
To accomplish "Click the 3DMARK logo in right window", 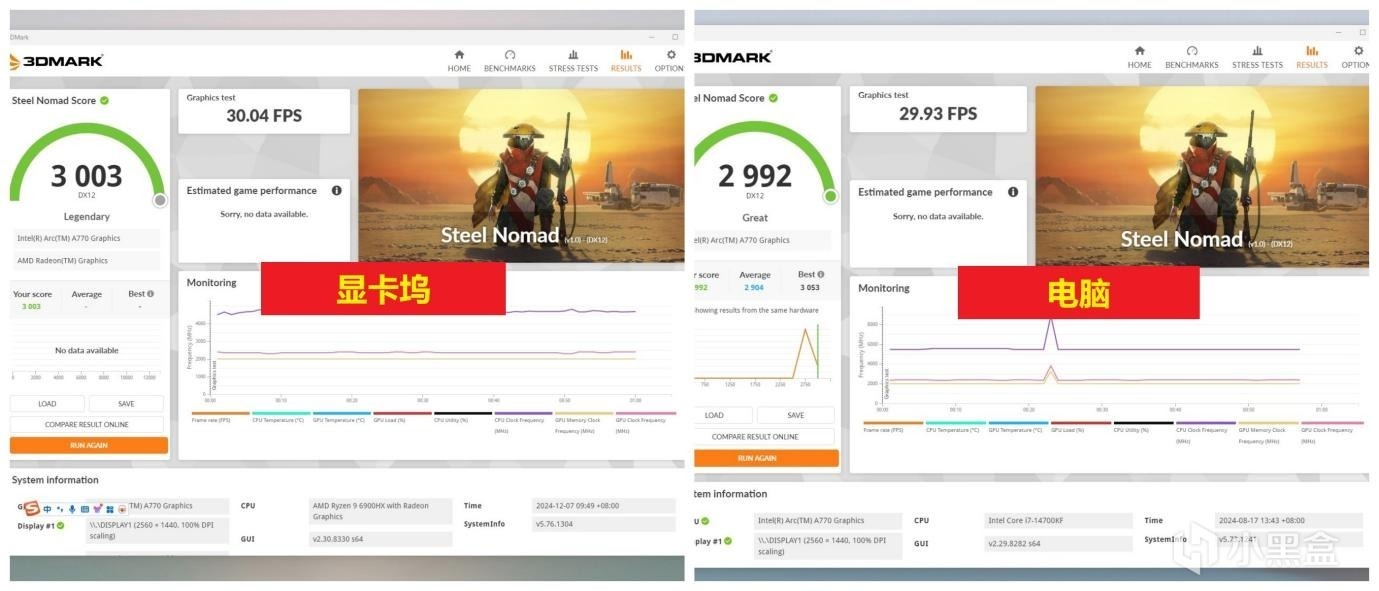I will tap(733, 57).
